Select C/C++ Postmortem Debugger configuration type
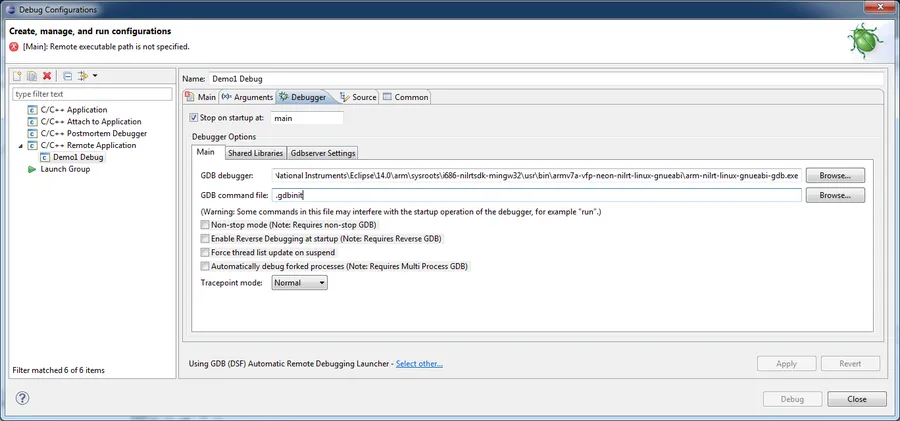The height and width of the screenshot is (421, 900). (x=87, y=133)
